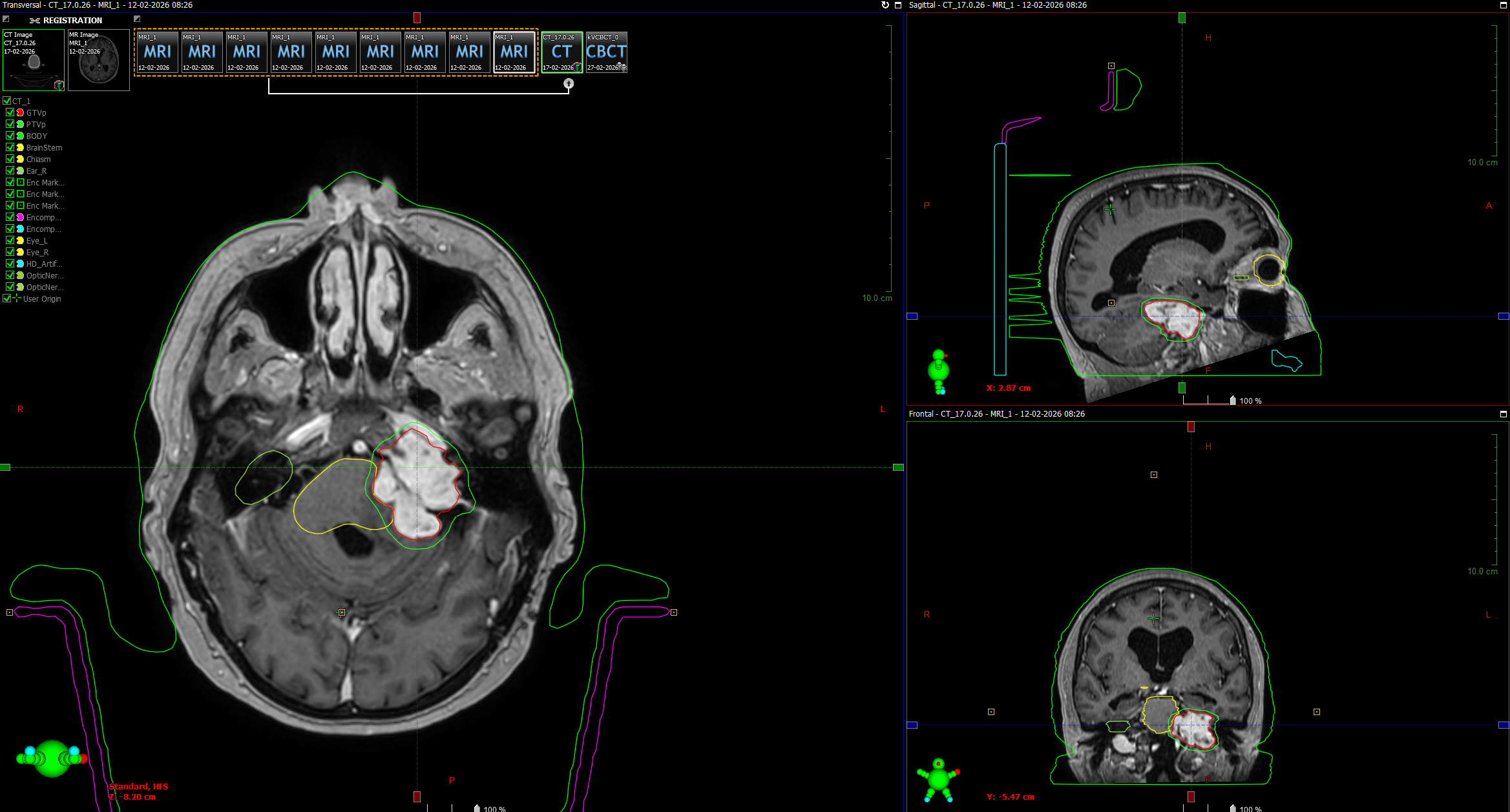
Task: Select the Eye_L structure entry
Action: pyautogui.click(x=37, y=240)
